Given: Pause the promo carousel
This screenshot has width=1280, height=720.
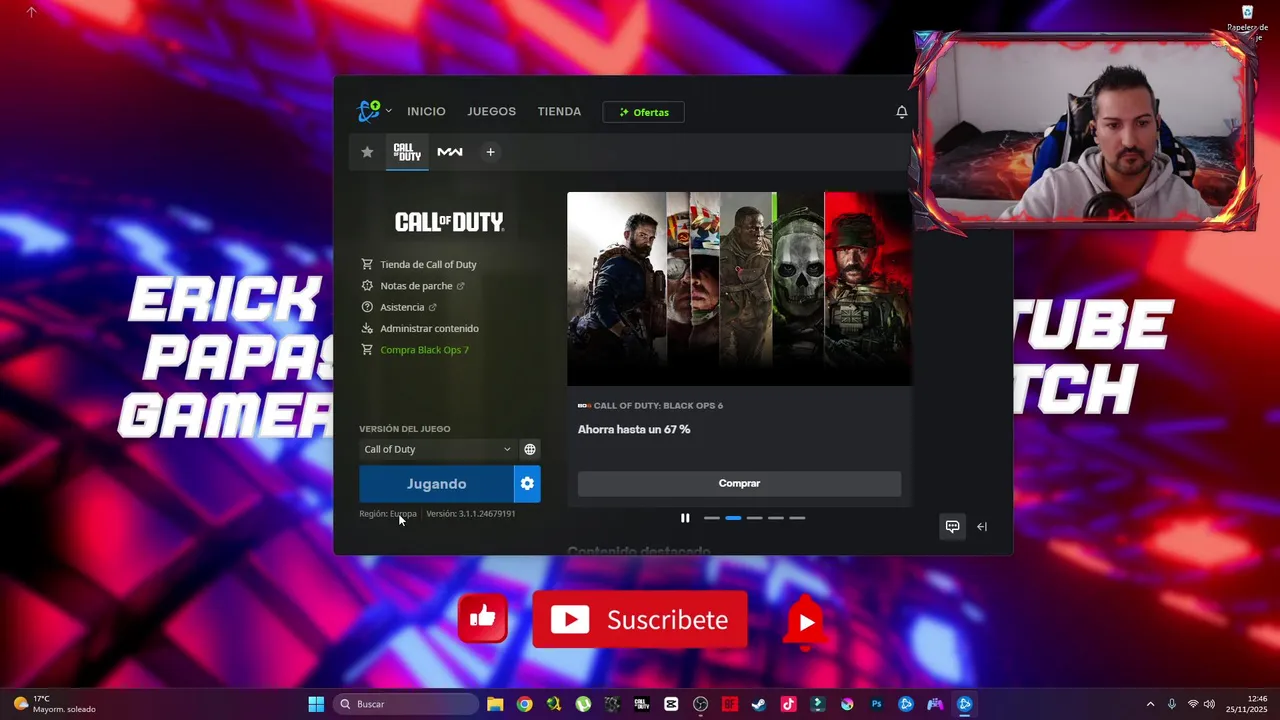Looking at the screenshot, I should point(685,518).
